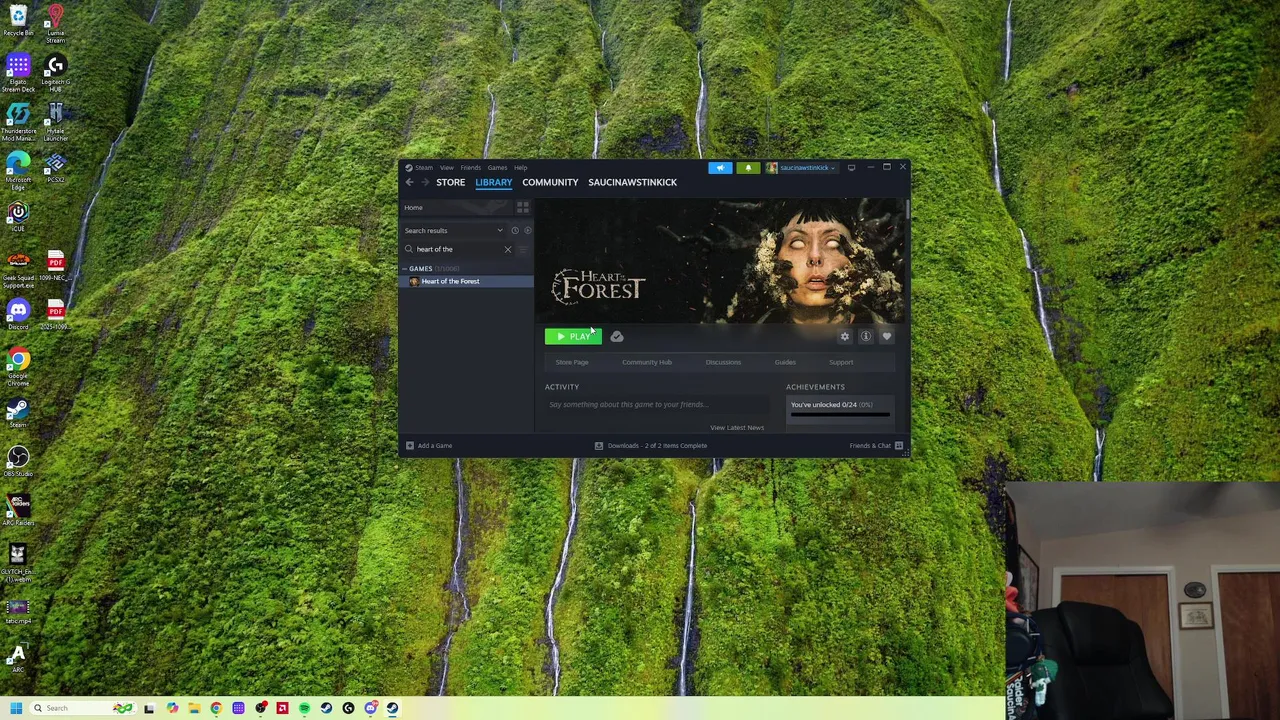1280x720 pixels.
Task: Select Lumia Stream desktop icon
Action: point(55,24)
